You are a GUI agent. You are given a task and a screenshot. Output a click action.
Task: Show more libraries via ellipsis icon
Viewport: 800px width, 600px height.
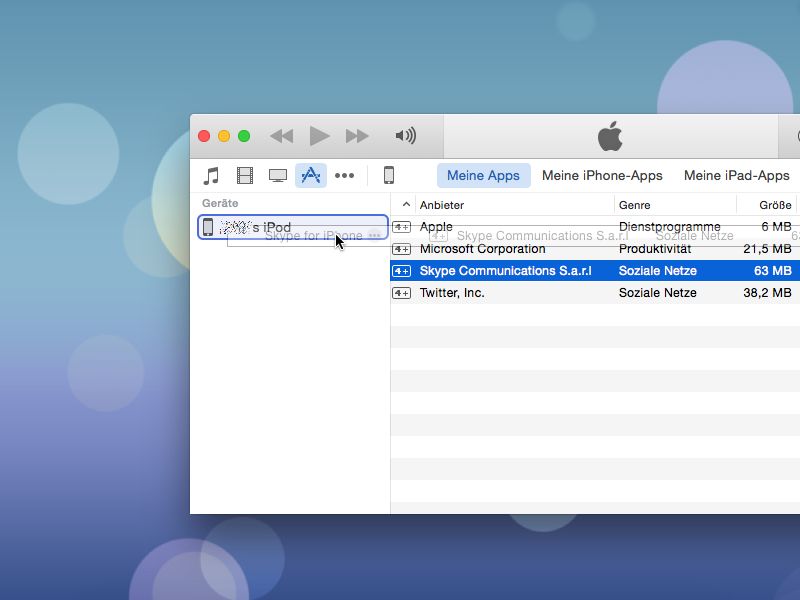coord(344,176)
